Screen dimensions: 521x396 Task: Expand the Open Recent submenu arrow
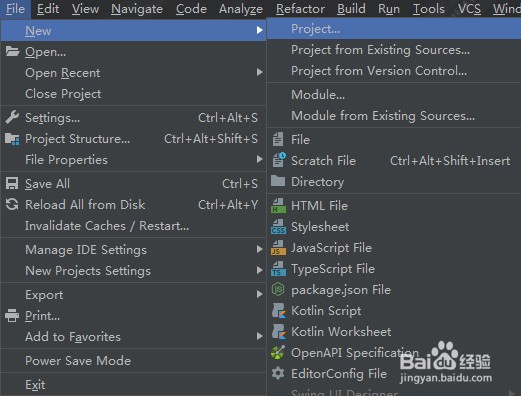pyautogui.click(x=259, y=72)
